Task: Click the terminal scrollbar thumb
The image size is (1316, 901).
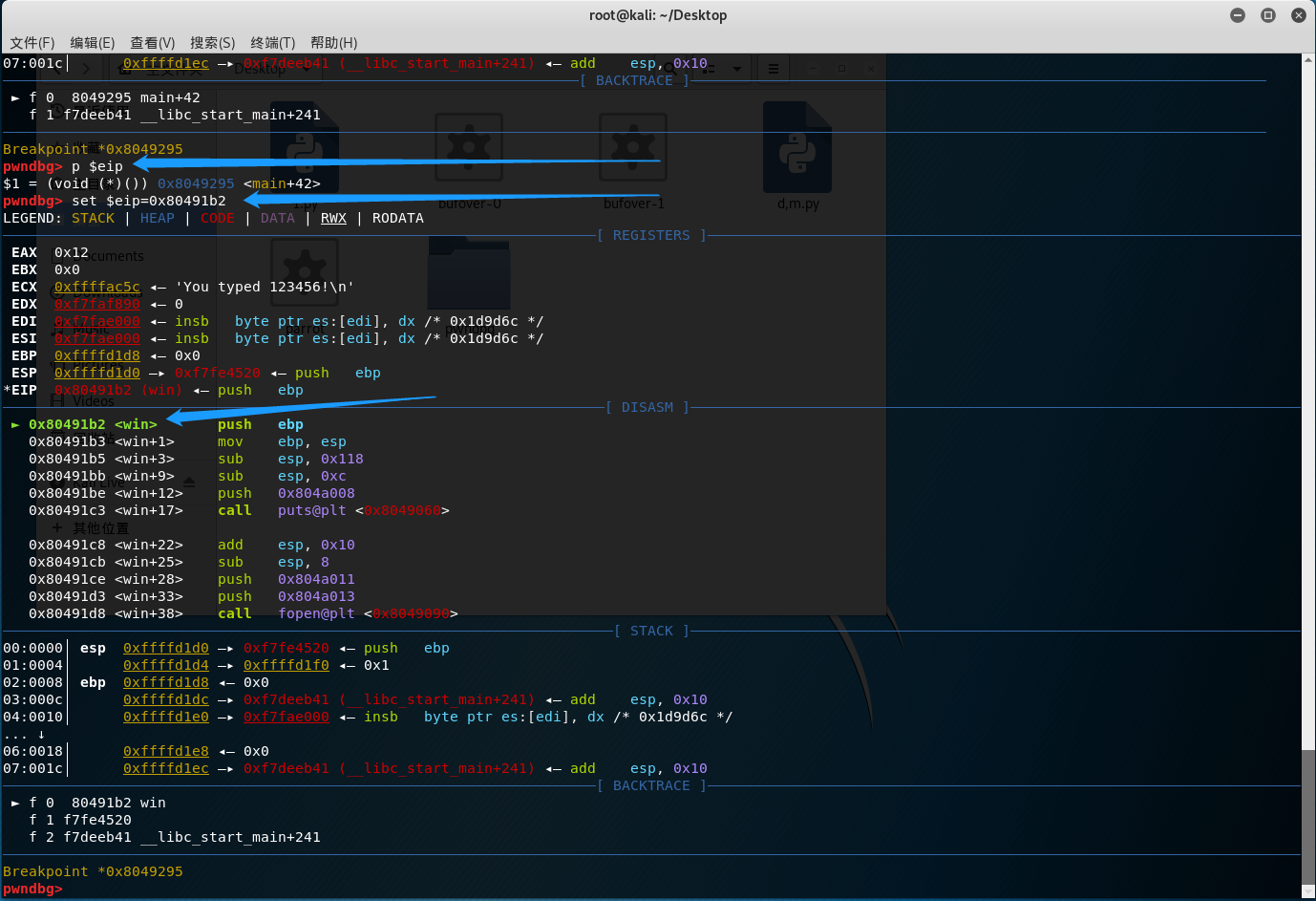Action: (x=1308, y=817)
